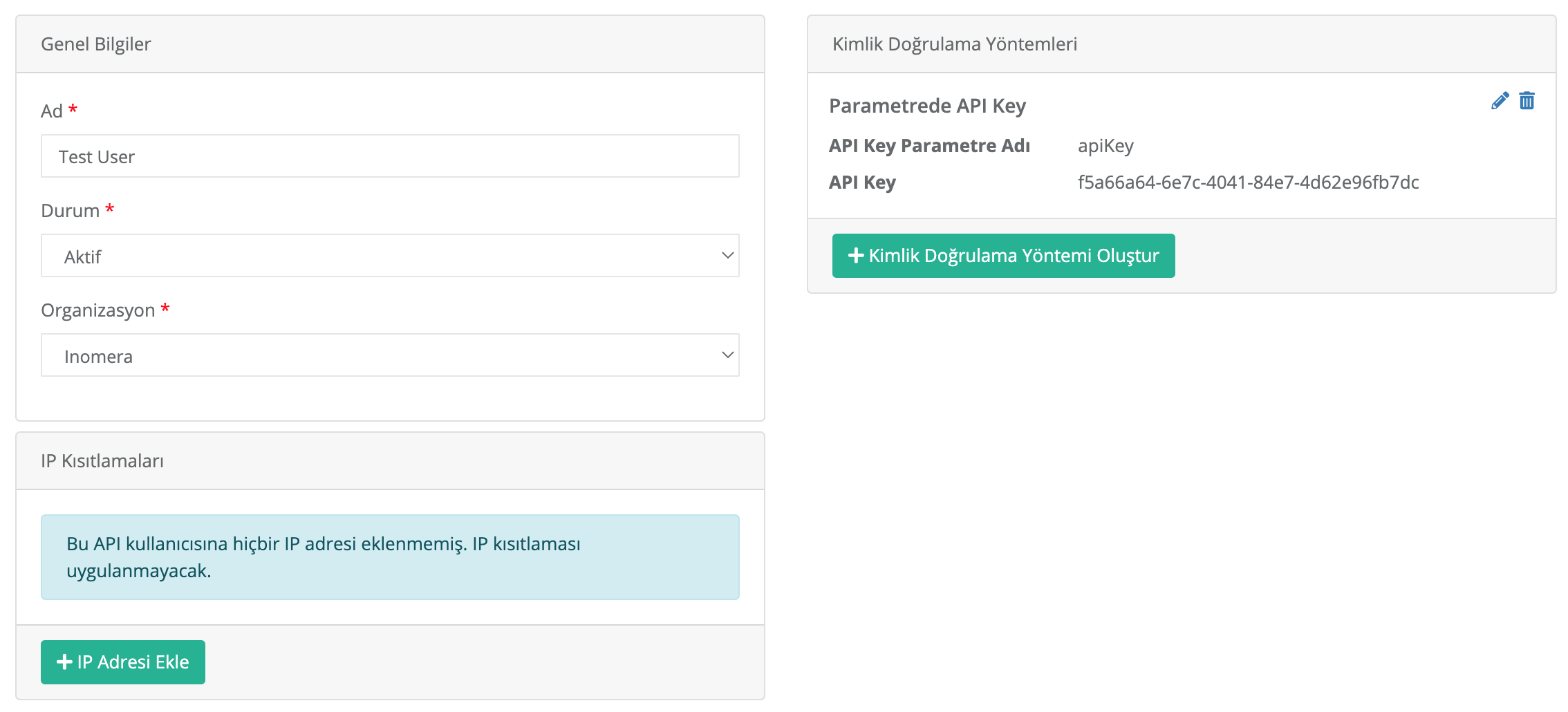Click the apiKey parameter value
The width and height of the screenshot is (1568, 712).
click(x=1105, y=146)
